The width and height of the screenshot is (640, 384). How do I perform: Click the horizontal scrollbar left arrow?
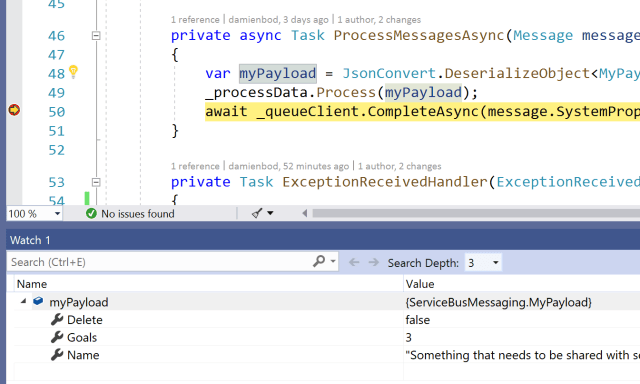pyautogui.click(x=304, y=213)
